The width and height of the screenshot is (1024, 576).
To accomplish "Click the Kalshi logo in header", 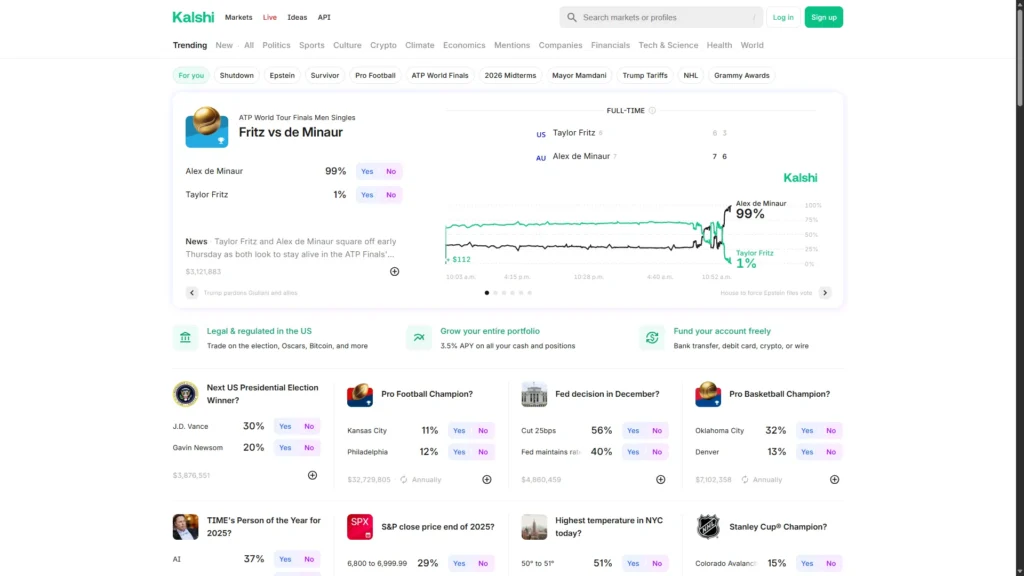I will point(193,17).
